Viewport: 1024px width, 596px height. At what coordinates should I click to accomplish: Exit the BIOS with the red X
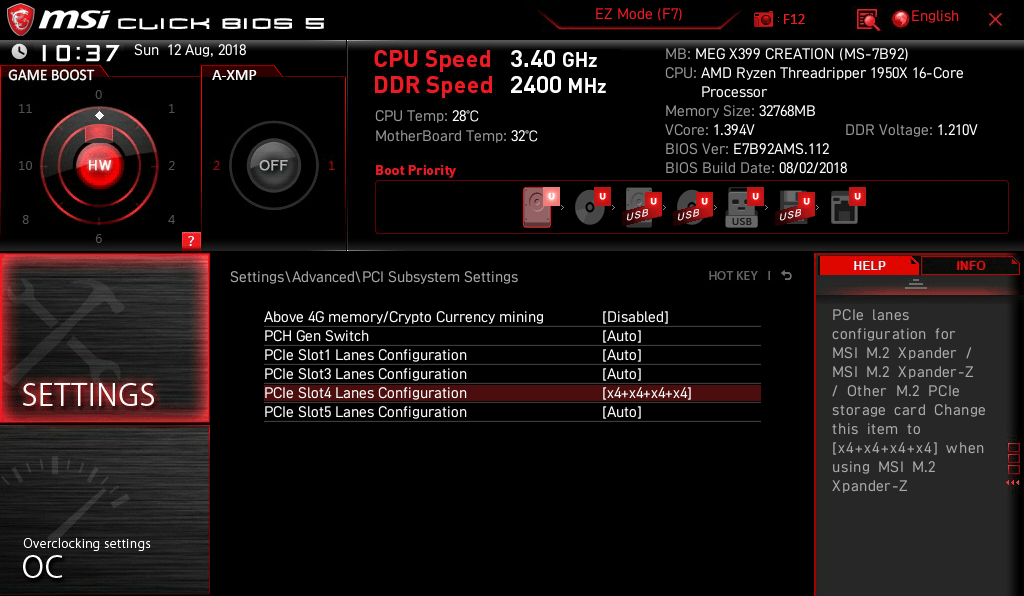pos(995,20)
